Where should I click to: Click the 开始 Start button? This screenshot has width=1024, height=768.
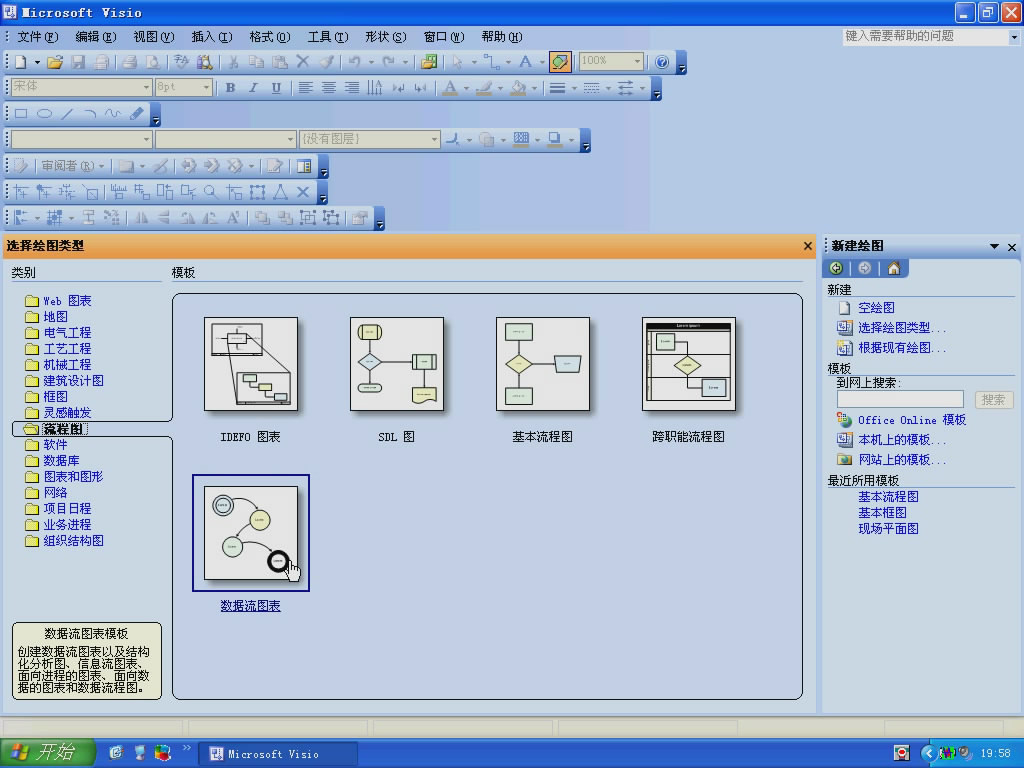tap(47, 753)
